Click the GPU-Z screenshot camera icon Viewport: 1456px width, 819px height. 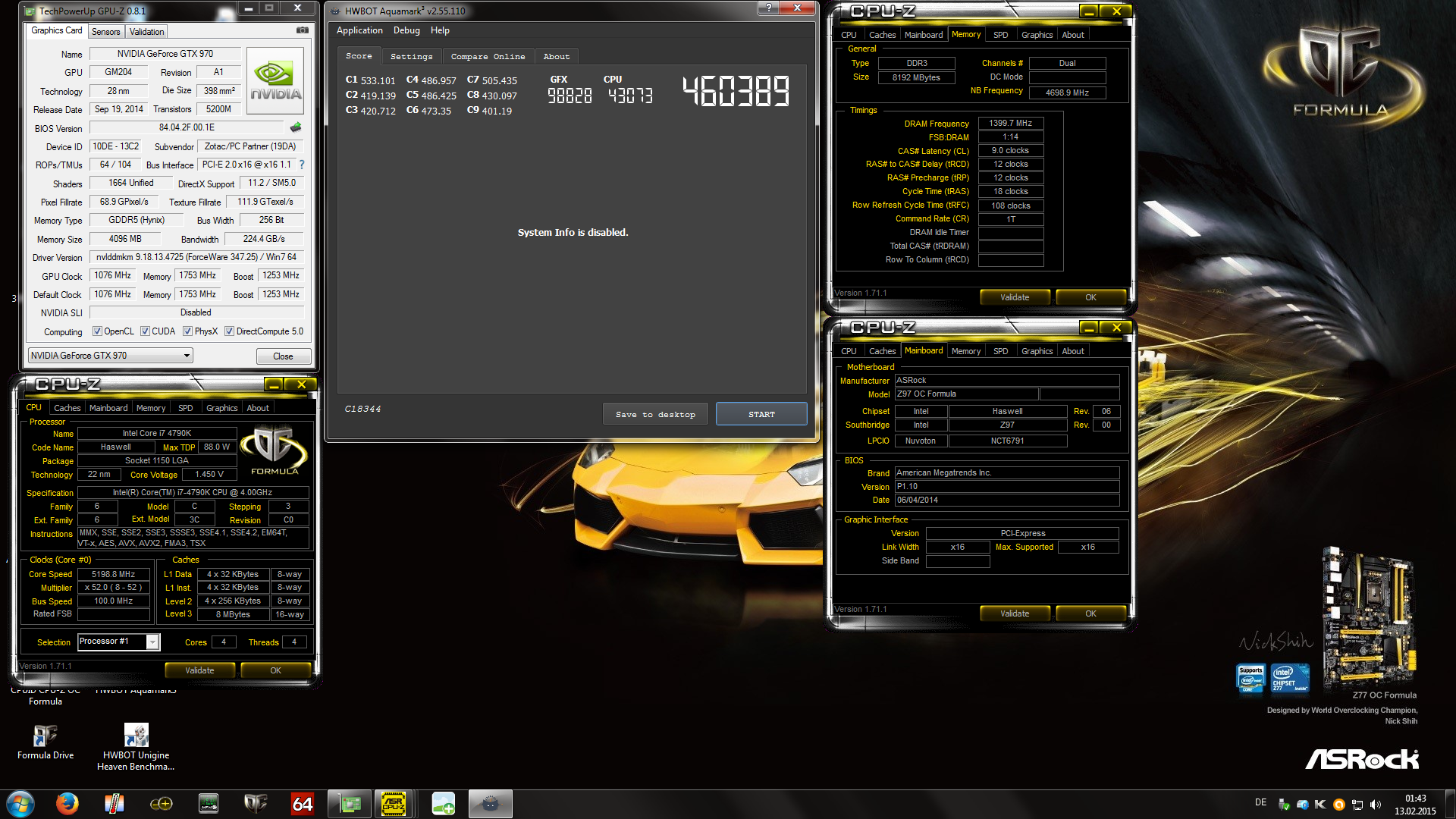(302, 30)
